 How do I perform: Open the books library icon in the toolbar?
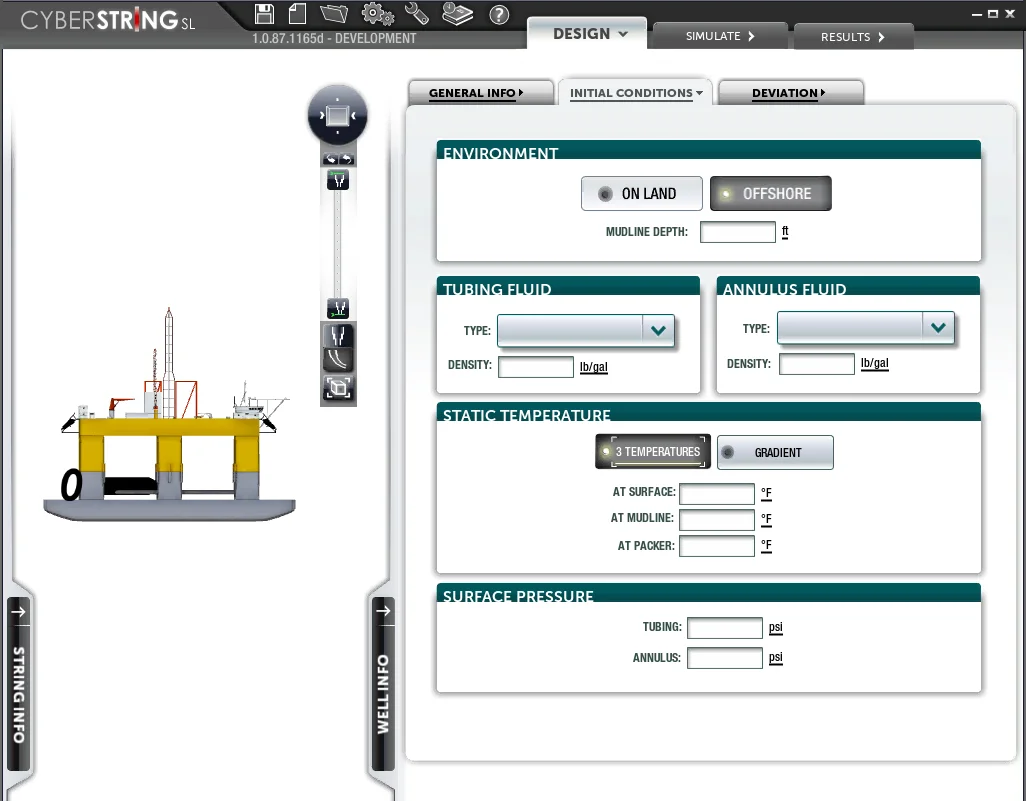point(457,14)
